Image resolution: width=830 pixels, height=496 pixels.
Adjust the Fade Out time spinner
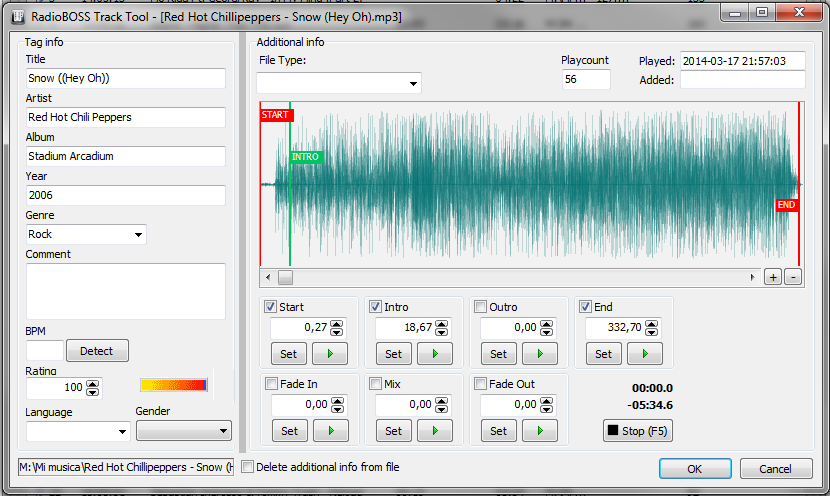[546, 405]
